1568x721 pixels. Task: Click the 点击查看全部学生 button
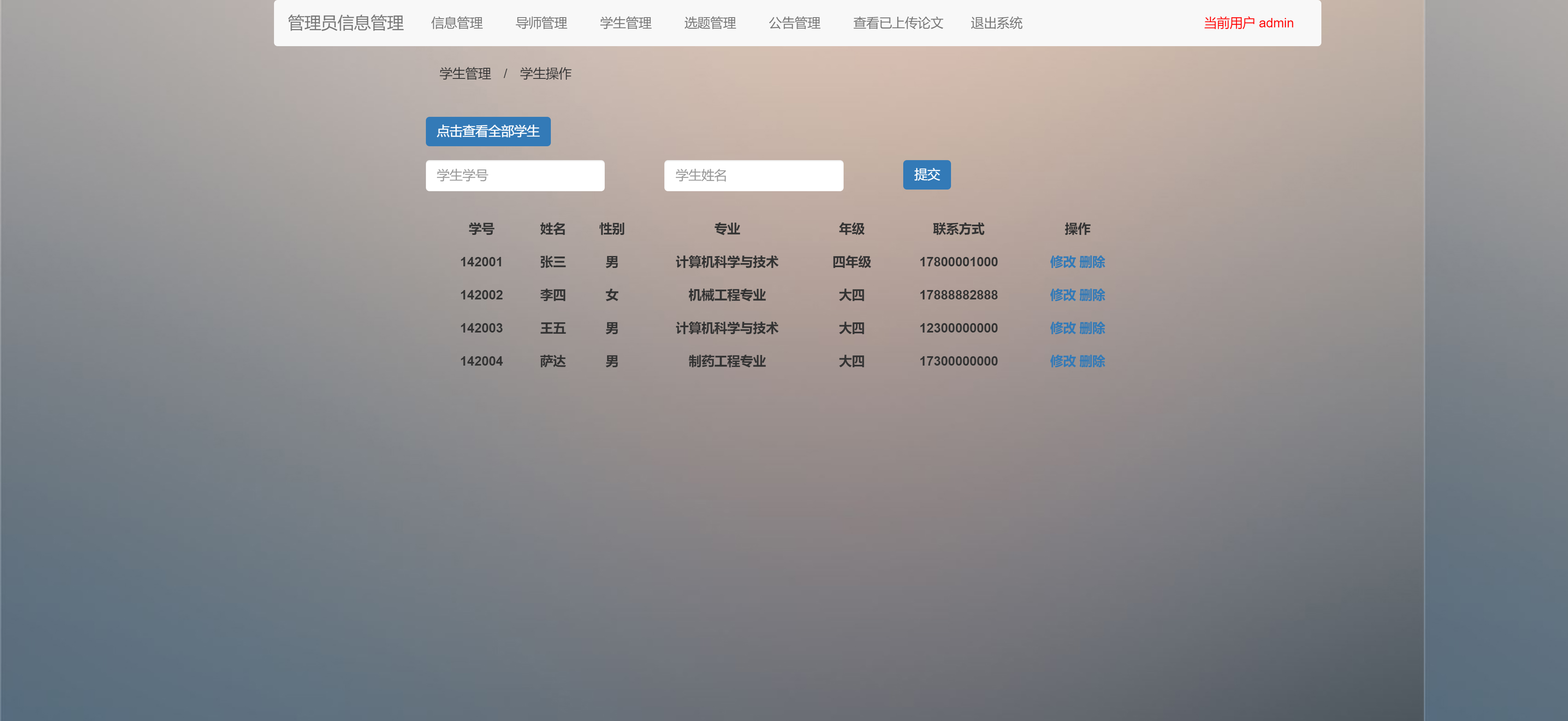click(x=488, y=131)
